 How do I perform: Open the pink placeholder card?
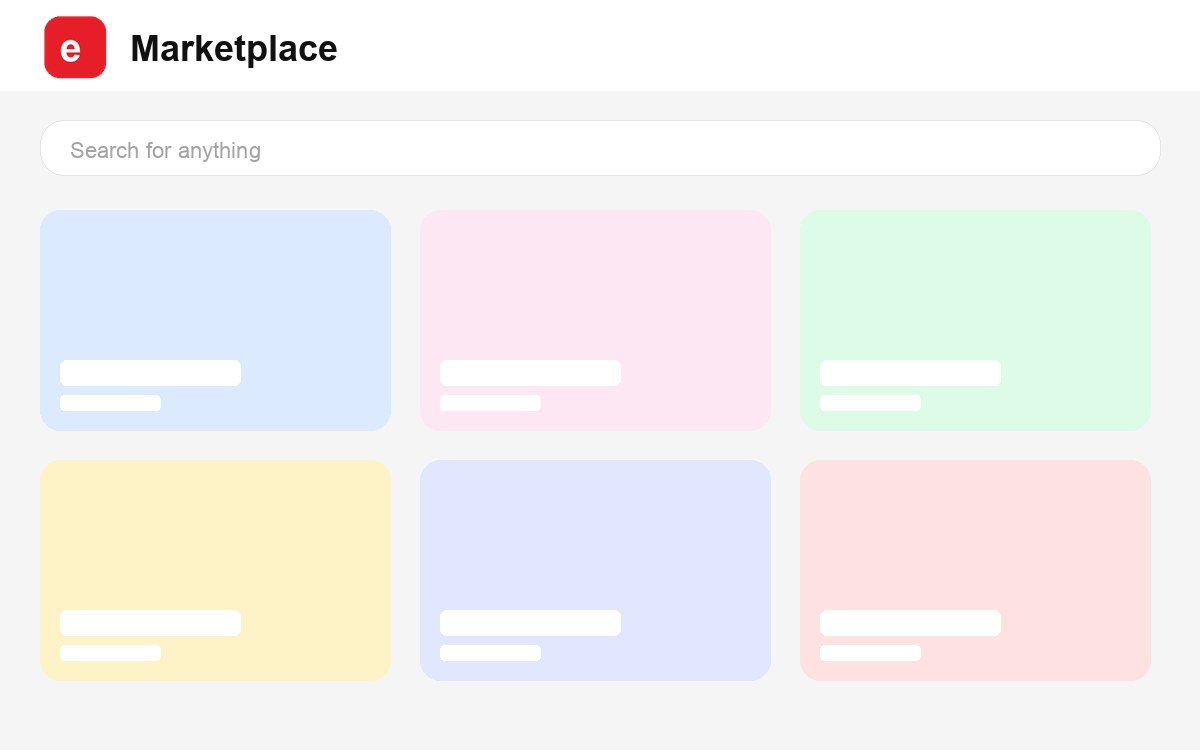[x=595, y=320]
